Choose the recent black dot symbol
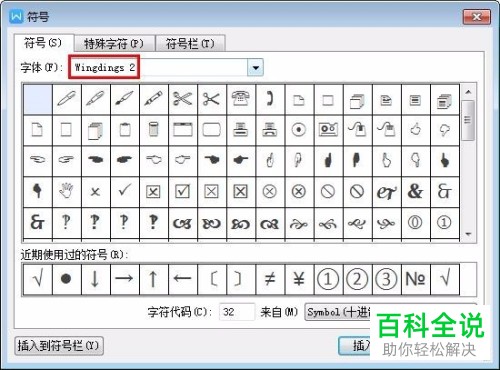The image size is (500, 370). (66, 279)
